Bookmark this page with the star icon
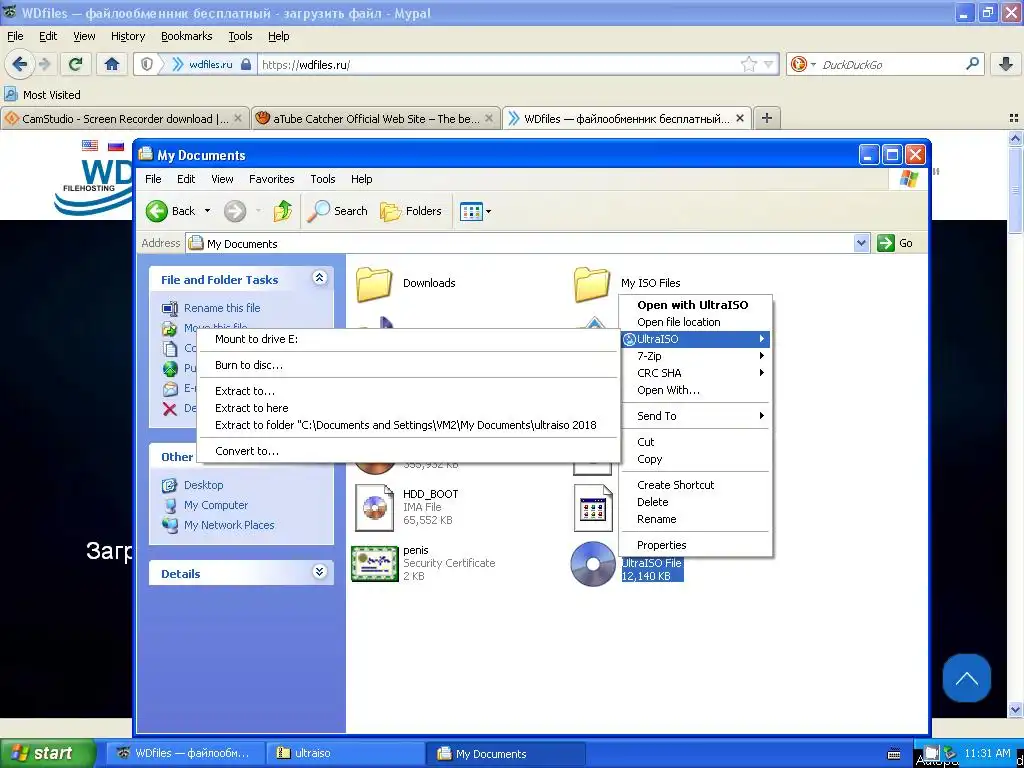Image resolution: width=1024 pixels, height=768 pixels. tap(748, 64)
